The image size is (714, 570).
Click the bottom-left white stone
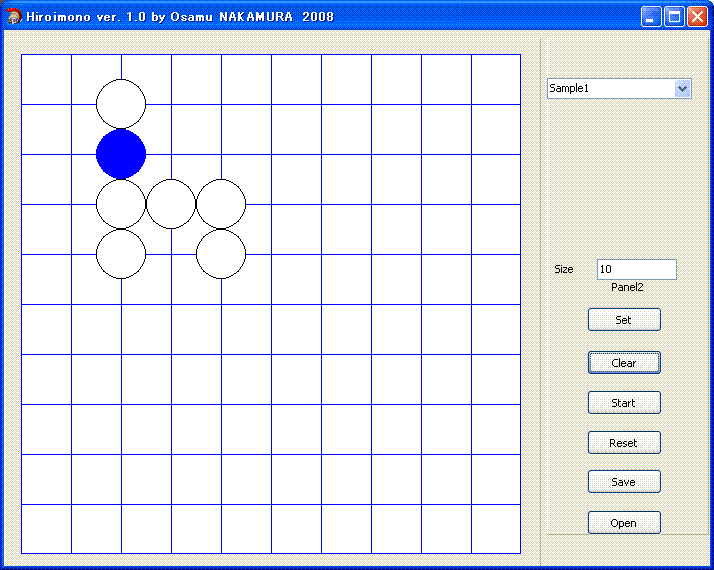[121, 254]
